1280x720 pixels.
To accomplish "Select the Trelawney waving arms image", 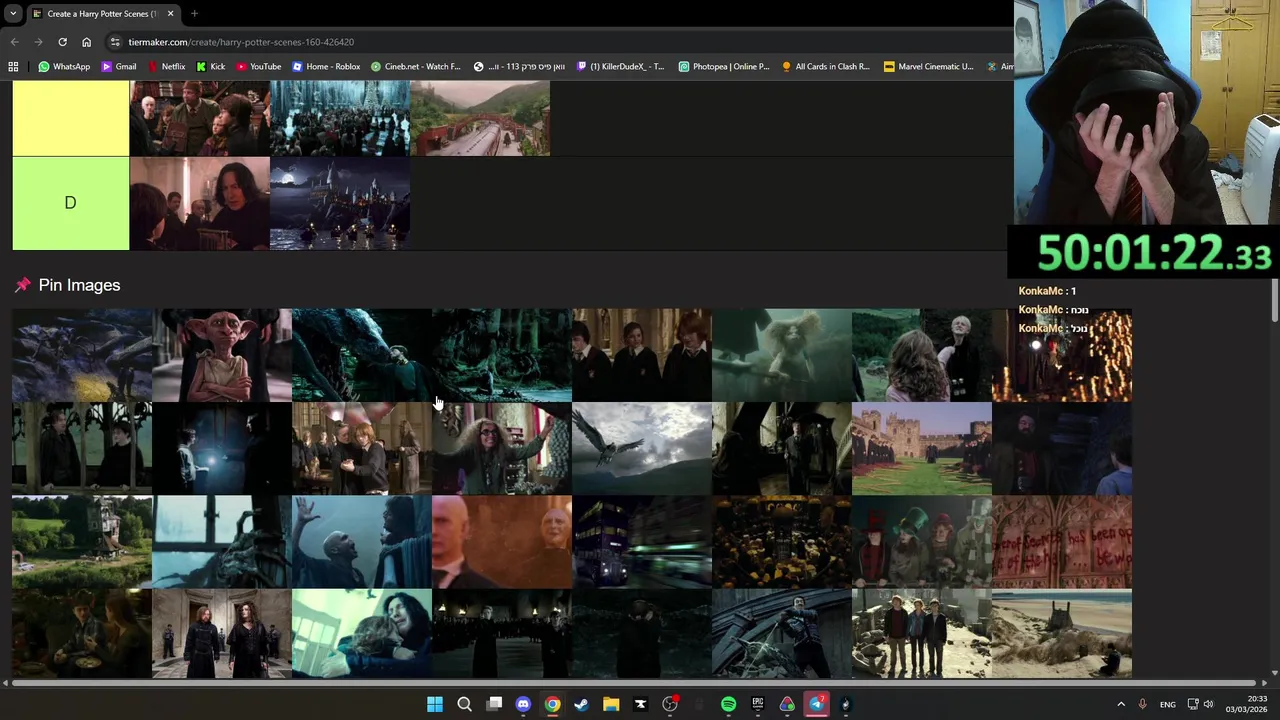I will coord(502,448).
